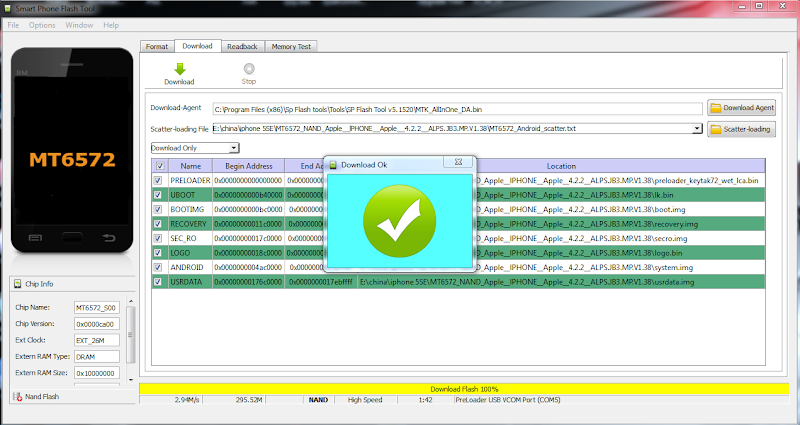
Task: Select the RECOVERY name cell
Action: point(190,223)
